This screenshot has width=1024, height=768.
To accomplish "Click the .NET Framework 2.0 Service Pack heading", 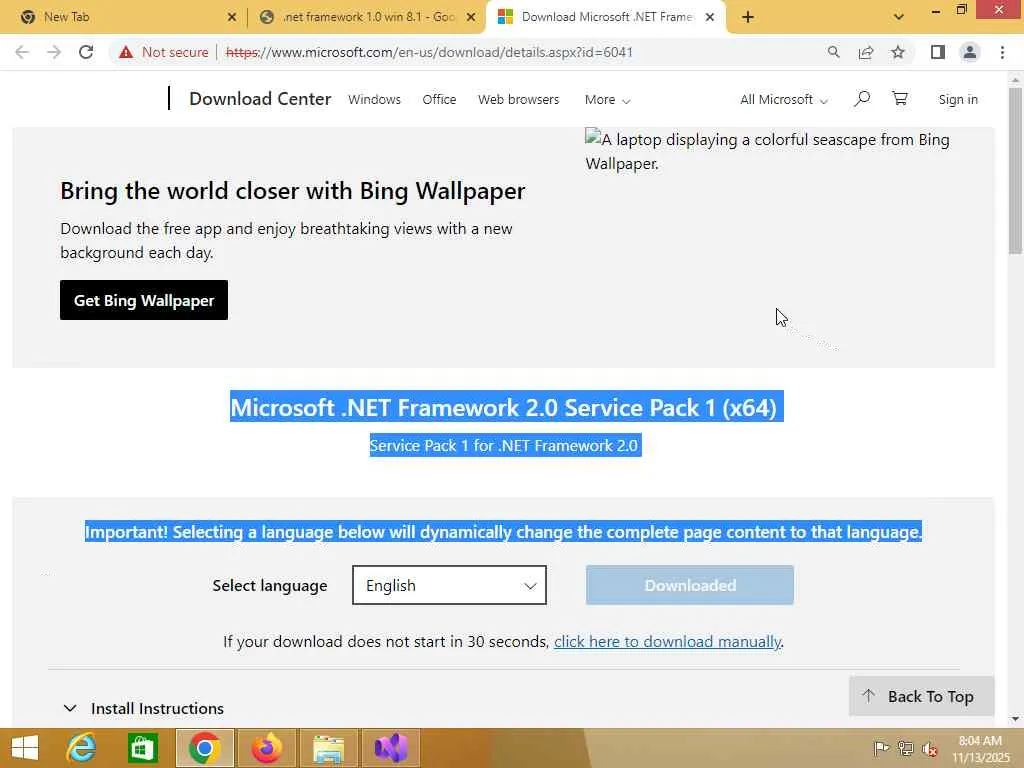I will click(x=506, y=407).
